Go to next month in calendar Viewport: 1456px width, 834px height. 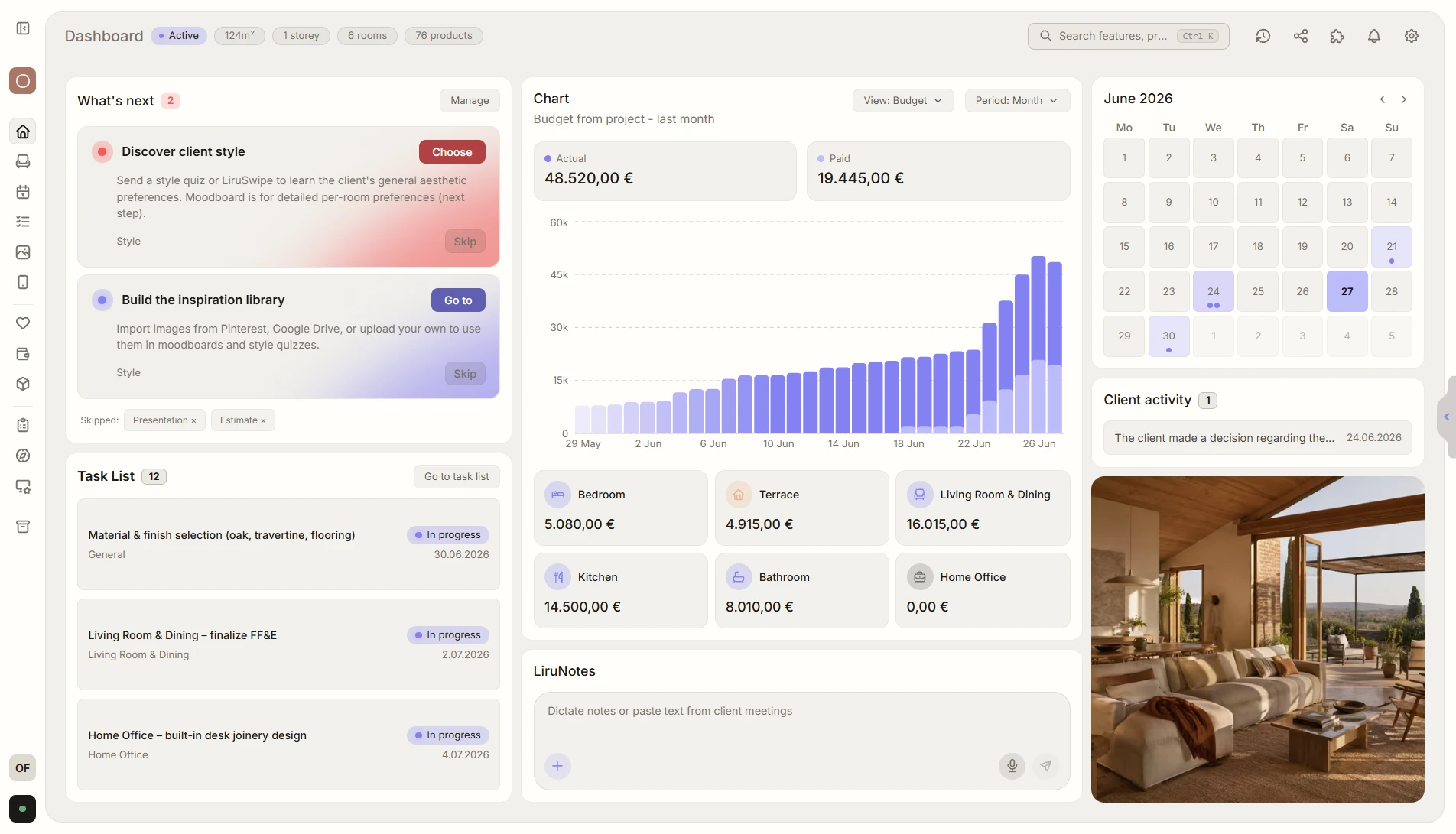click(1403, 99)
